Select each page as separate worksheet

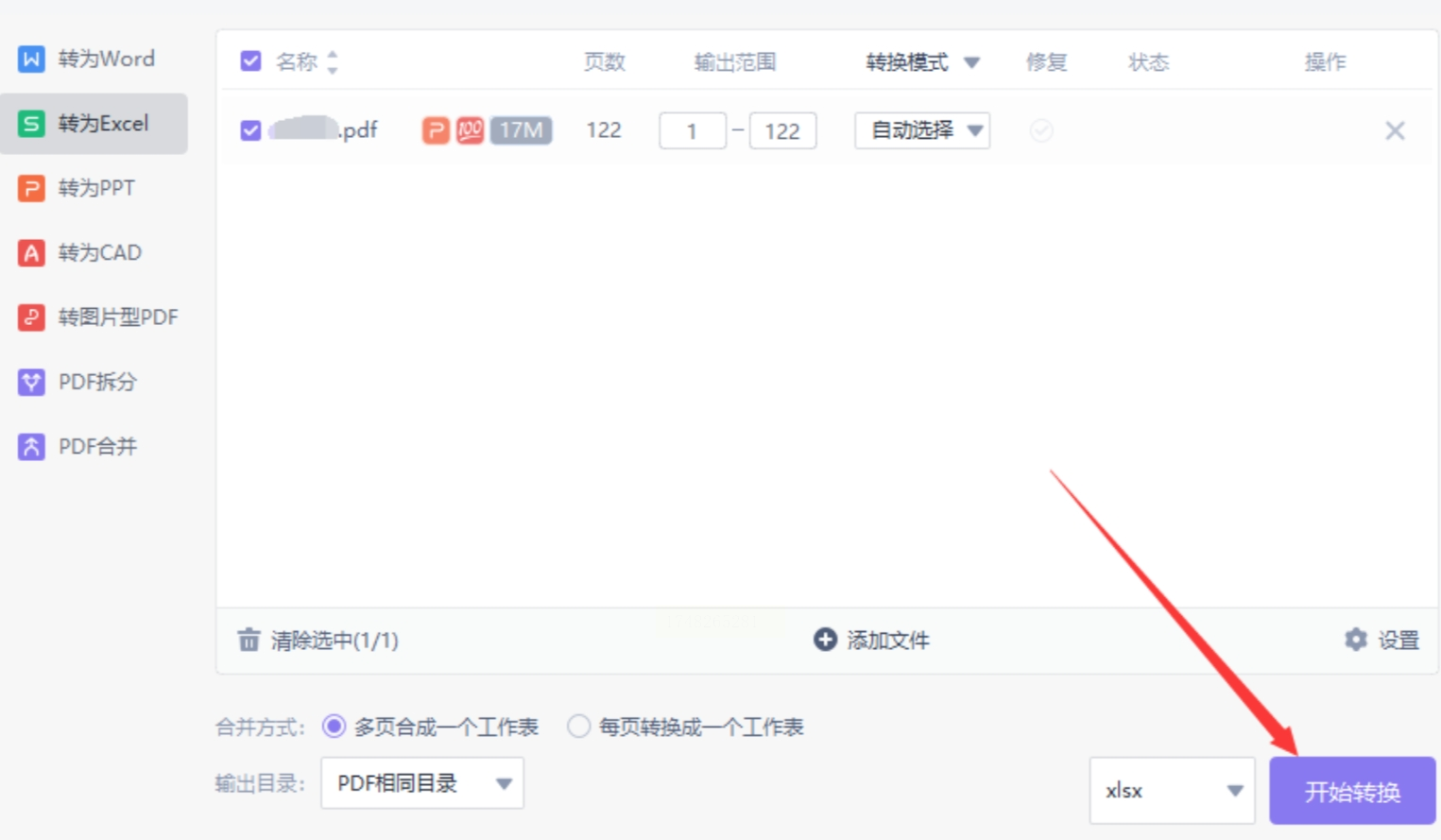(x=578, y=727)
